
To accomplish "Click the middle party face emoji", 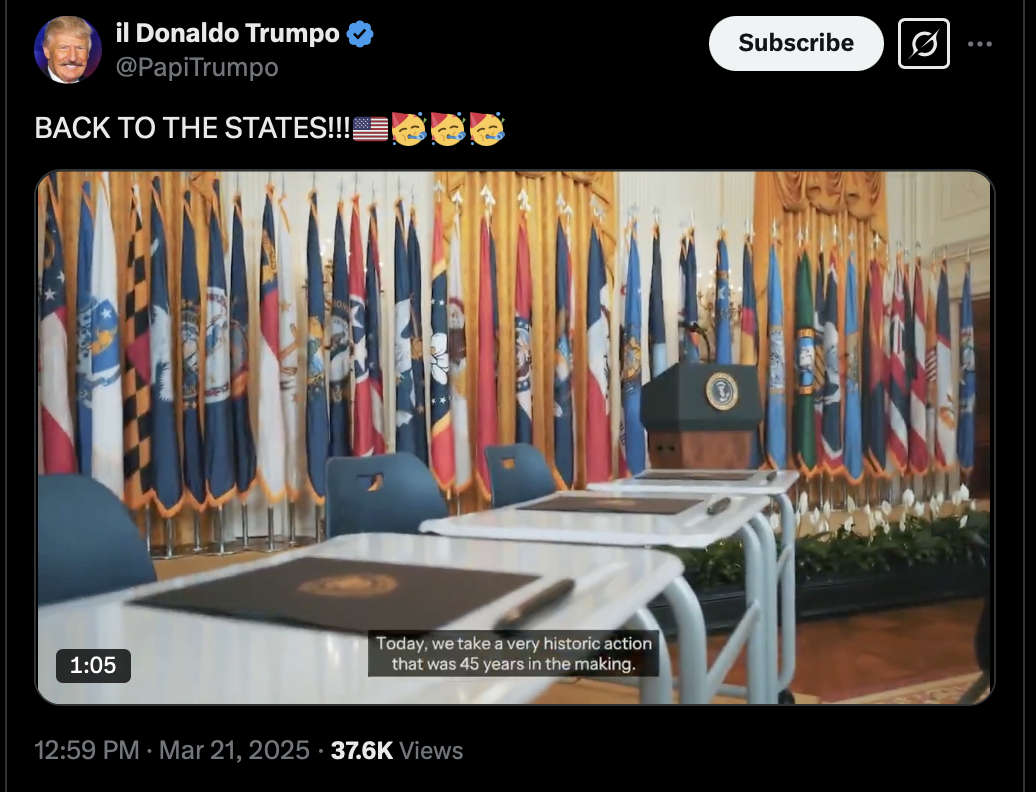I will (x=448, y=129).
